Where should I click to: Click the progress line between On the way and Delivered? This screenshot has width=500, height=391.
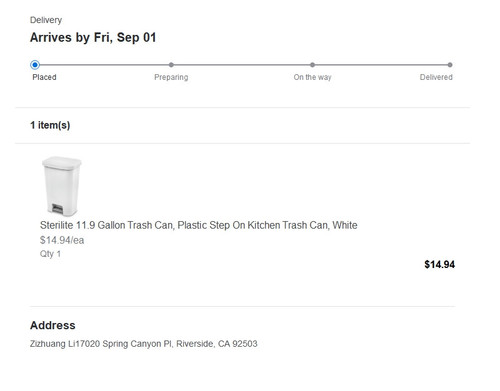(381, 65)
